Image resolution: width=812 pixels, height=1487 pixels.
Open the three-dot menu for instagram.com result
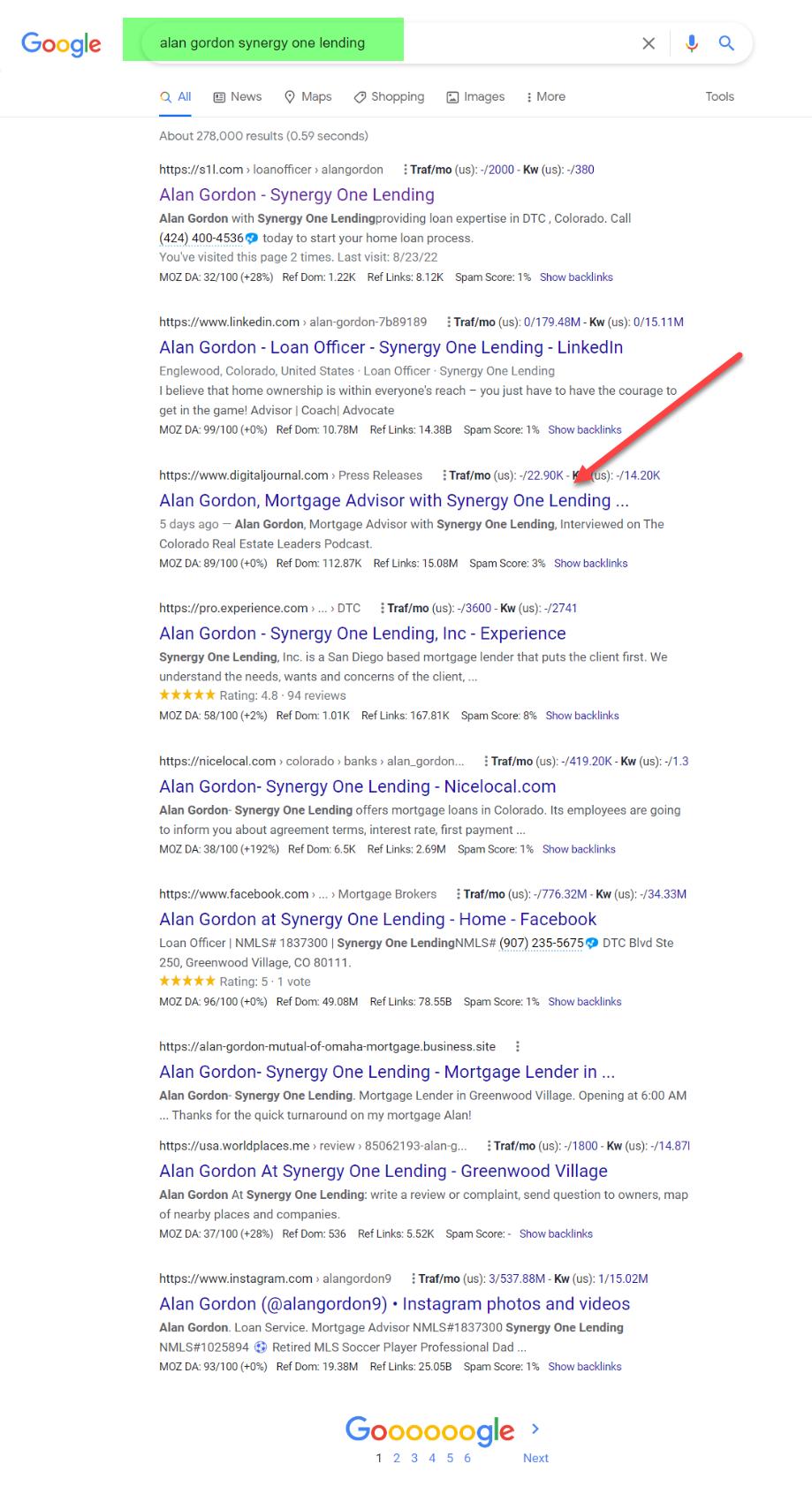pyautogui.click(x=414, y=1278)
